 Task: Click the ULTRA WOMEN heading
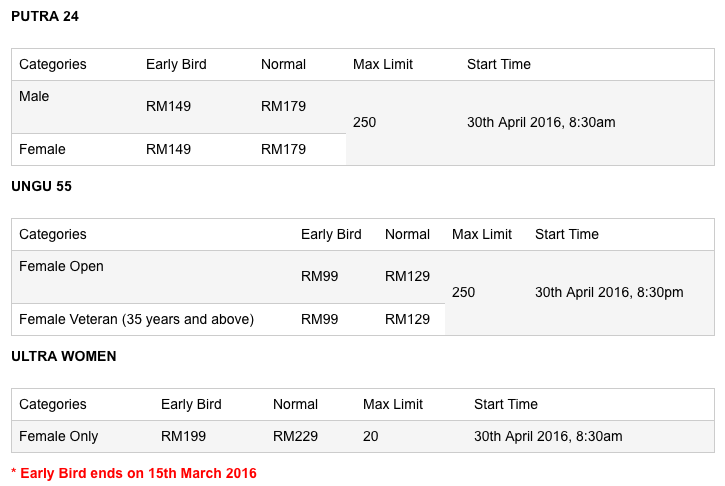tap(64, 357)
